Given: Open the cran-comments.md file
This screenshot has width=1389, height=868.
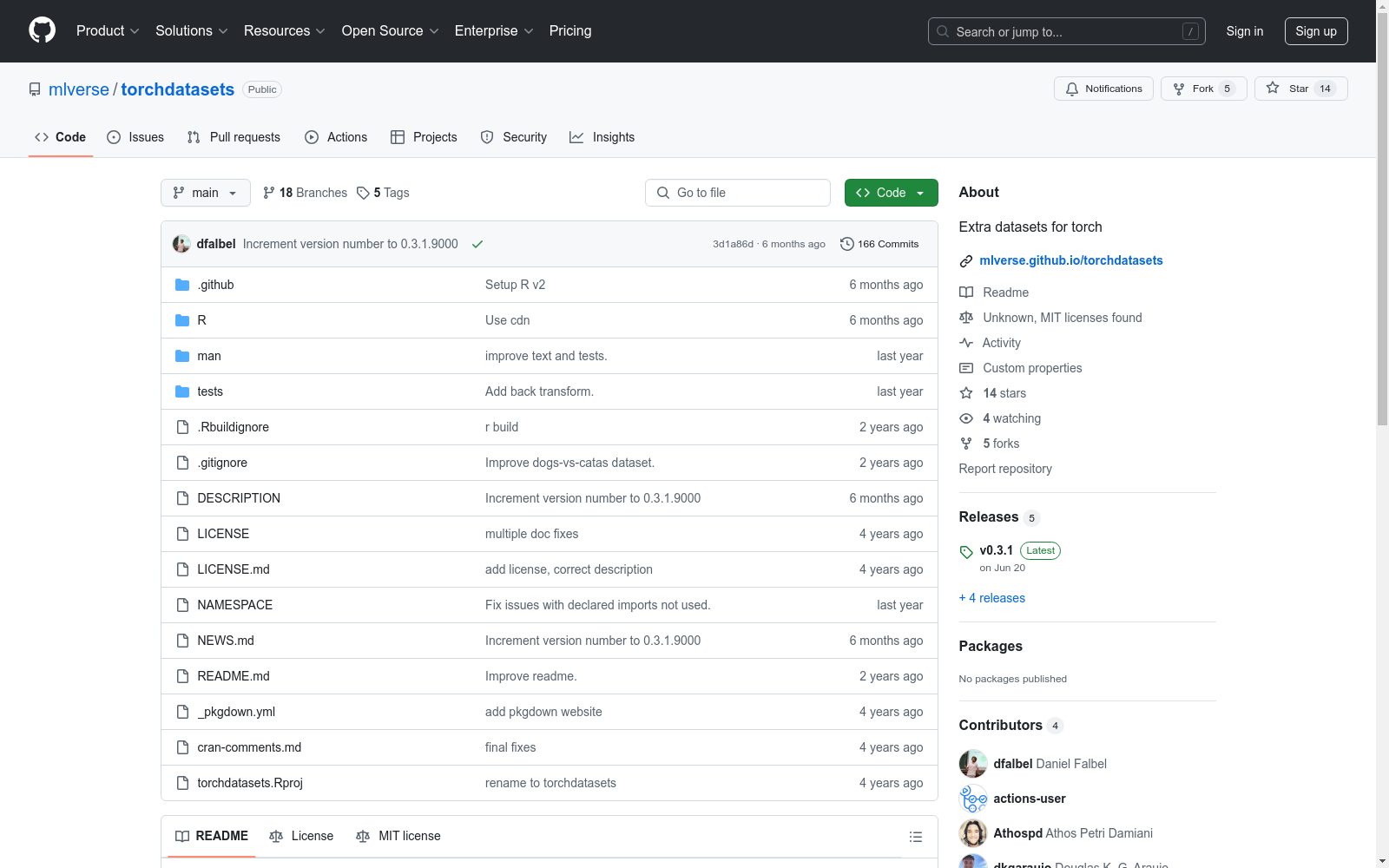Looking at the screenshot, I should pyautogui.click(x=249, y=747).
